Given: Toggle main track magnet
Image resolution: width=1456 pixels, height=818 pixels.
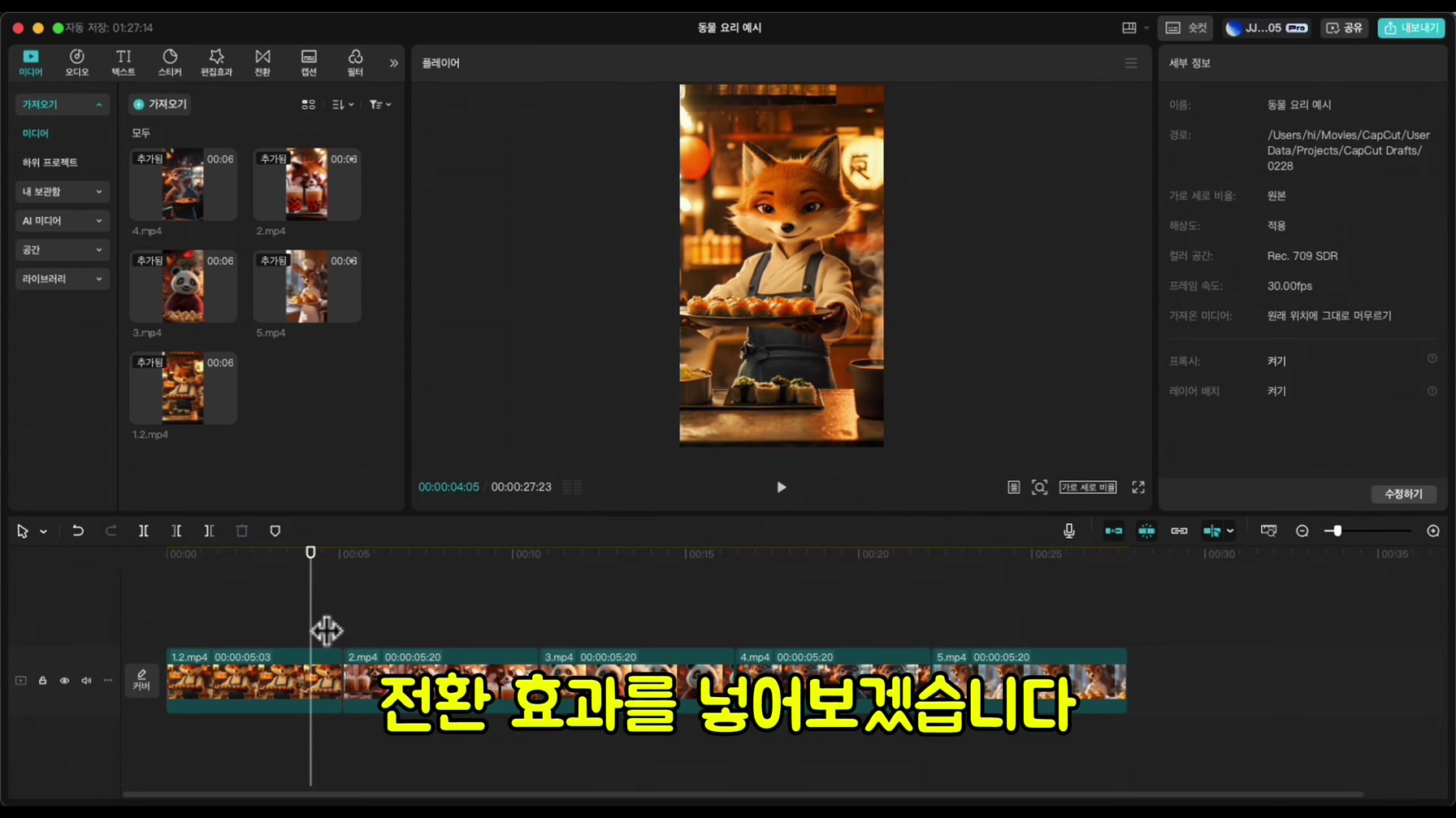Looking at the screenshot, I should click(x=1113, y=530).
